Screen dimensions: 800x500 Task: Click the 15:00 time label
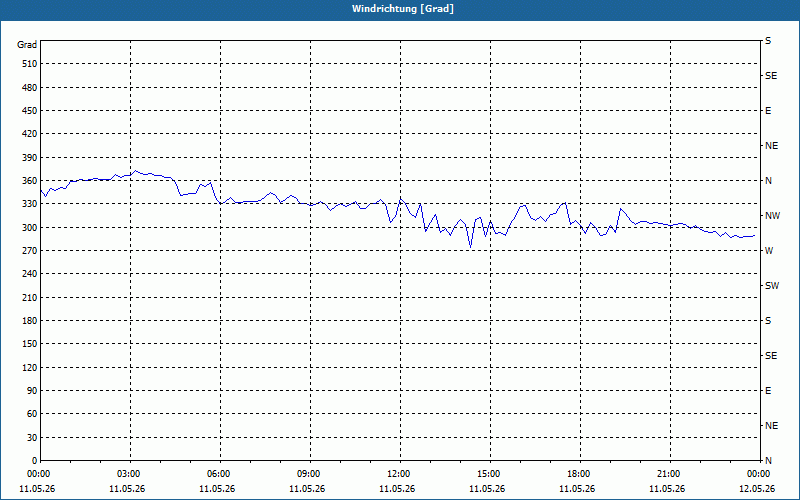point(491,474)
